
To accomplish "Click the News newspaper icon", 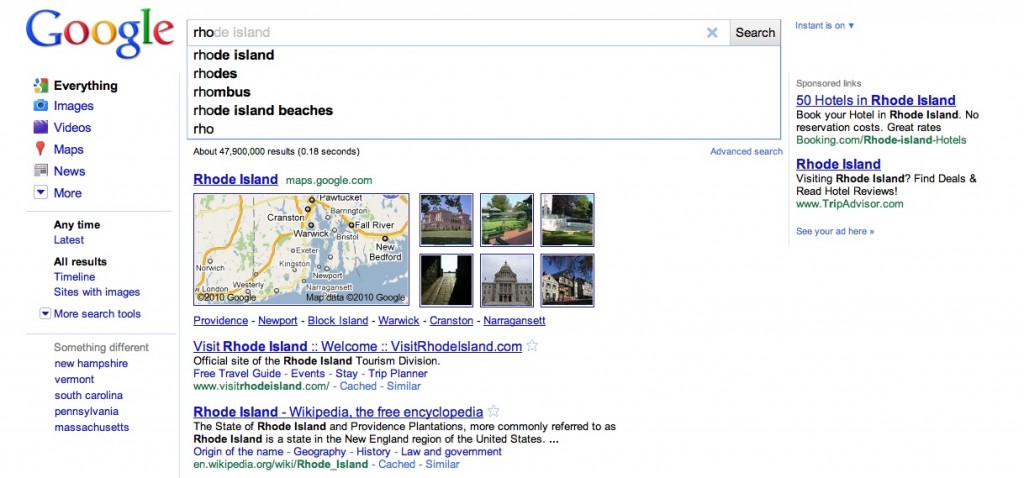I will tap(40, 171).
